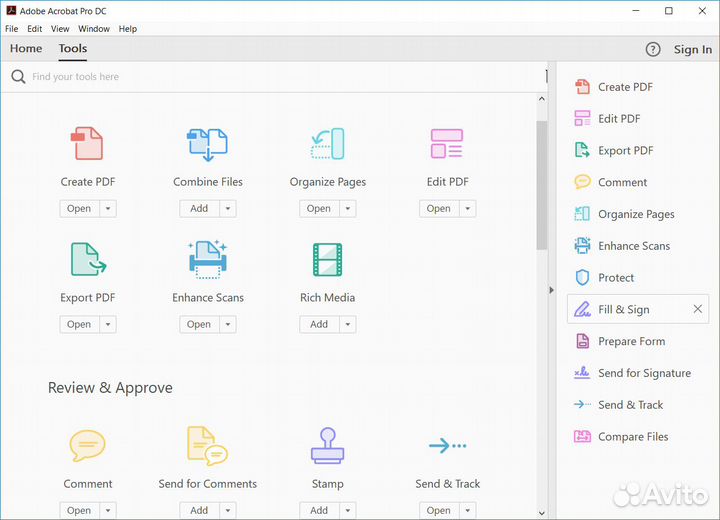Expand the dropdown arrow beside Enhance Scans Open
The image size is (720, 520).
[228, 324]
